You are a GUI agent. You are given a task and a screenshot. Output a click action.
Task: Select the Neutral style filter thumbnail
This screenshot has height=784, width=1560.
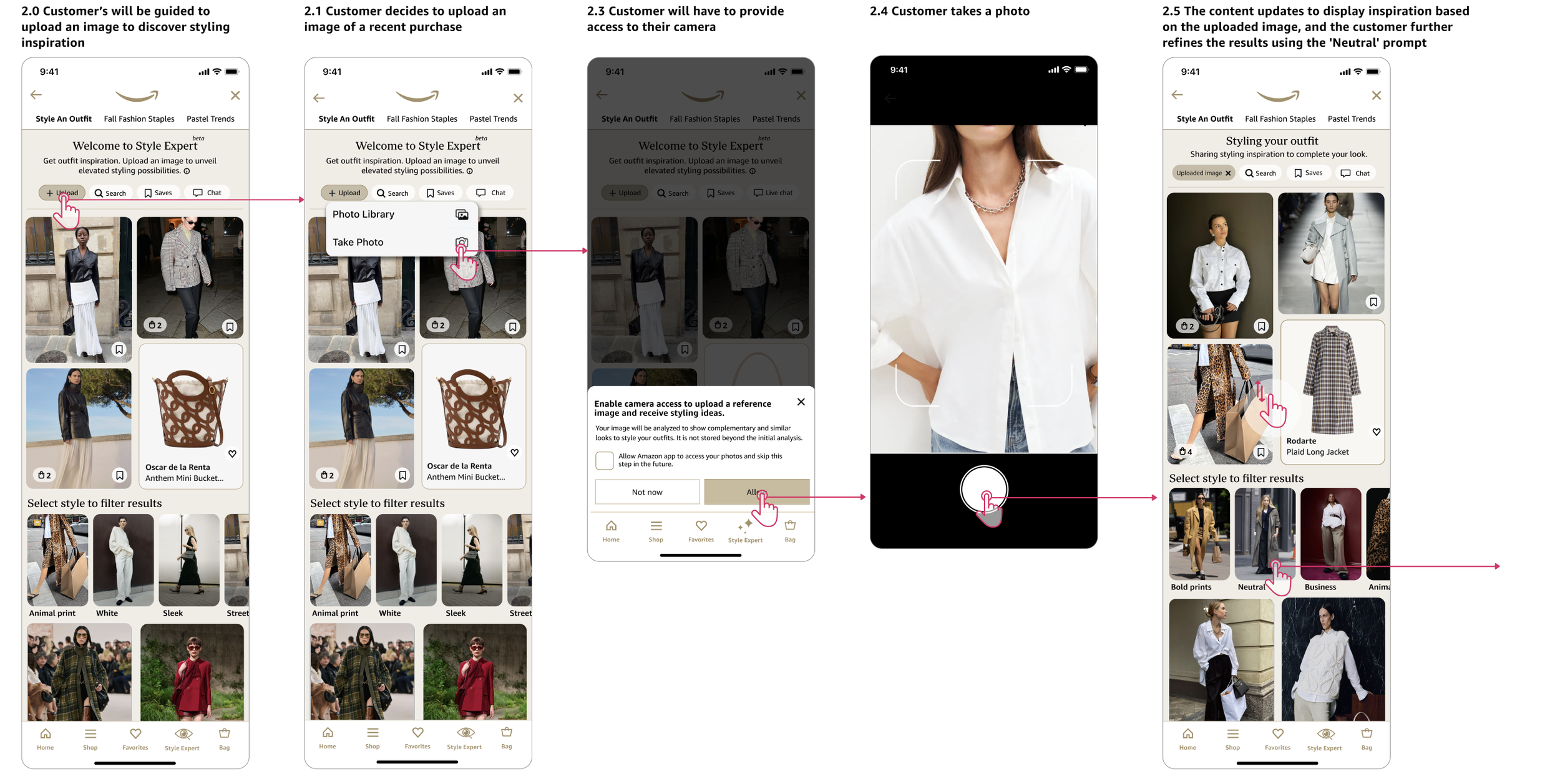click(x=1264, y=534)
